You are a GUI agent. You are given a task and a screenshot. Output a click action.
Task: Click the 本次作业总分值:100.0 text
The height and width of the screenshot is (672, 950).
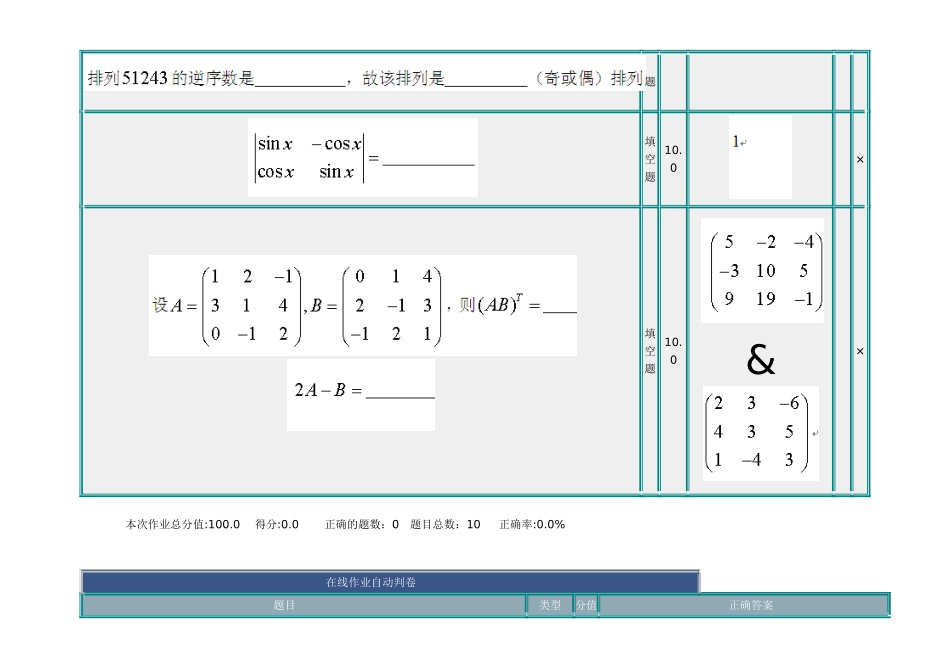coord(182,524)
